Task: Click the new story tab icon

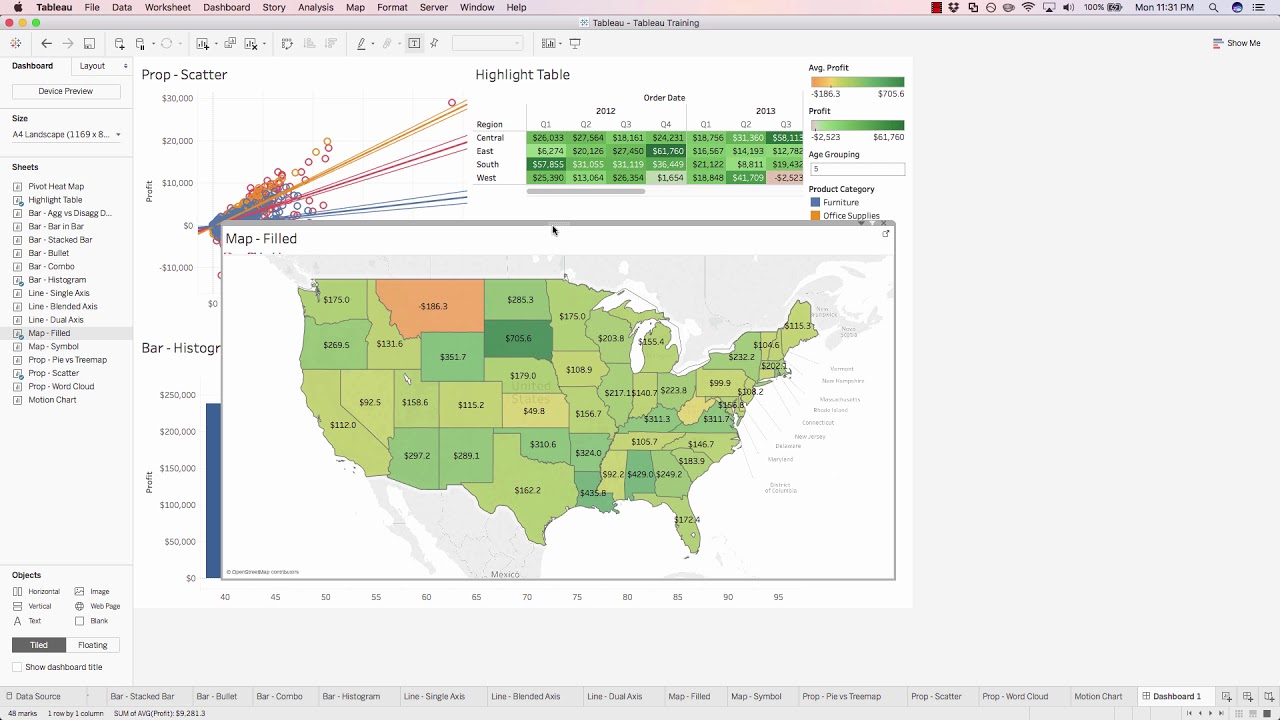Action: pos(1267,696)
